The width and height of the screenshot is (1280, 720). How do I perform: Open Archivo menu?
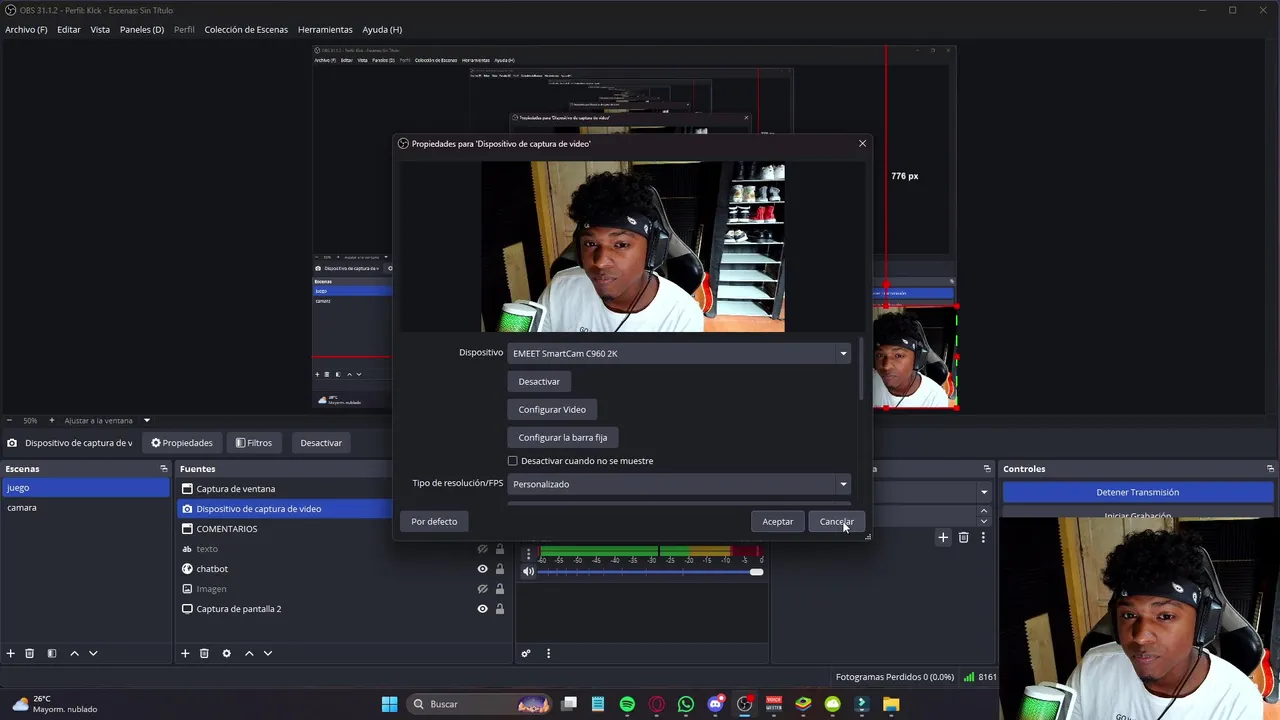(x=26, y=29)
